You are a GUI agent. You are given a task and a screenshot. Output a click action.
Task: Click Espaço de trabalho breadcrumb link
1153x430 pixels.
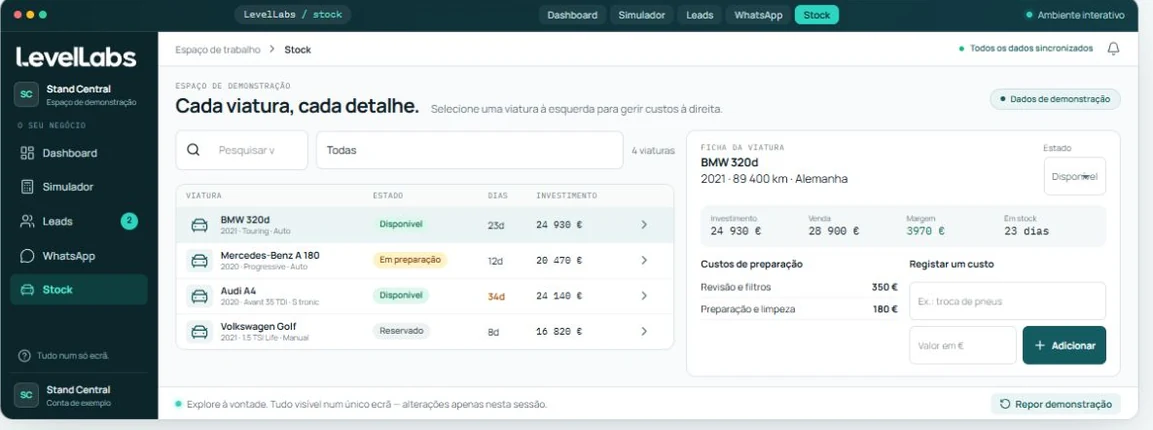coord(218,49)
